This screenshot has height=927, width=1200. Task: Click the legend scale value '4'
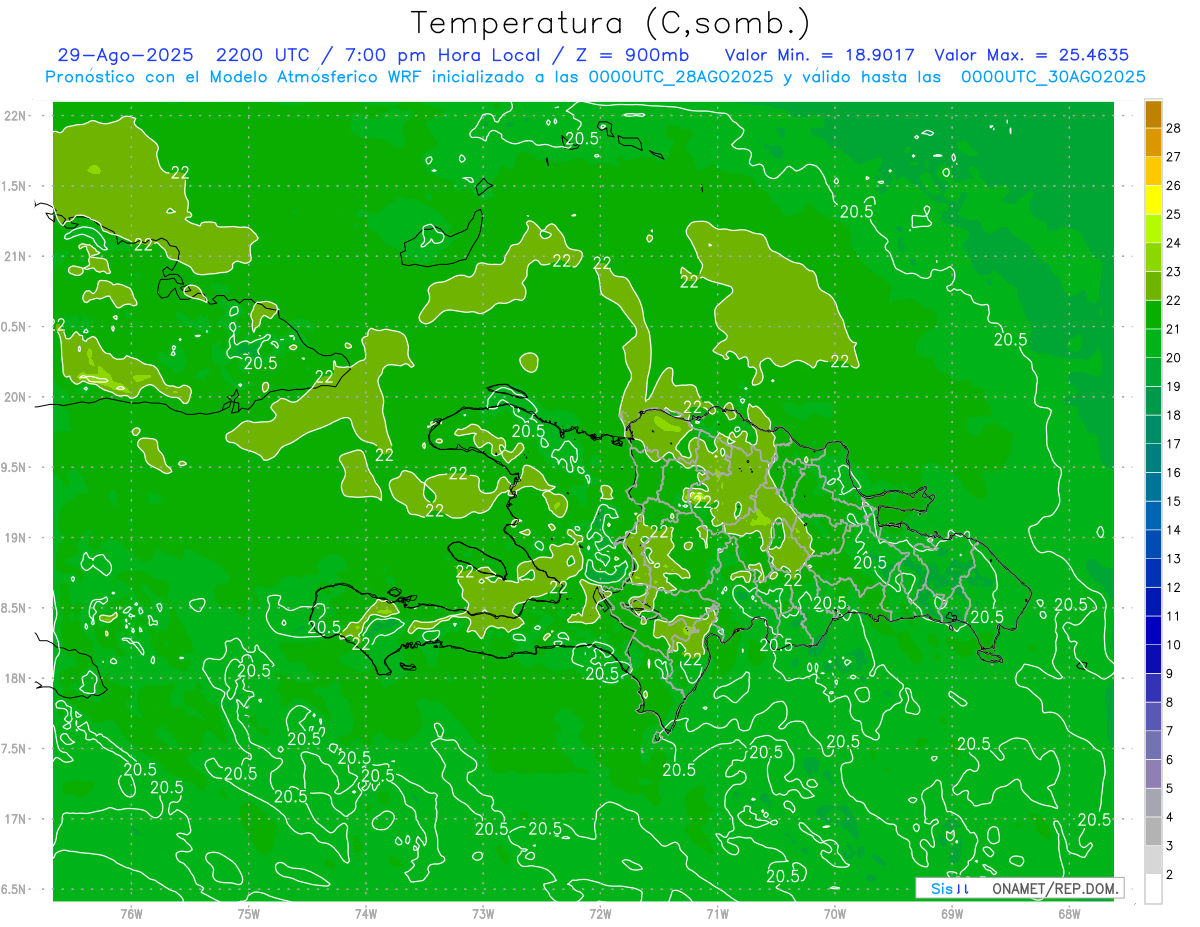(x=1170, y=817)
